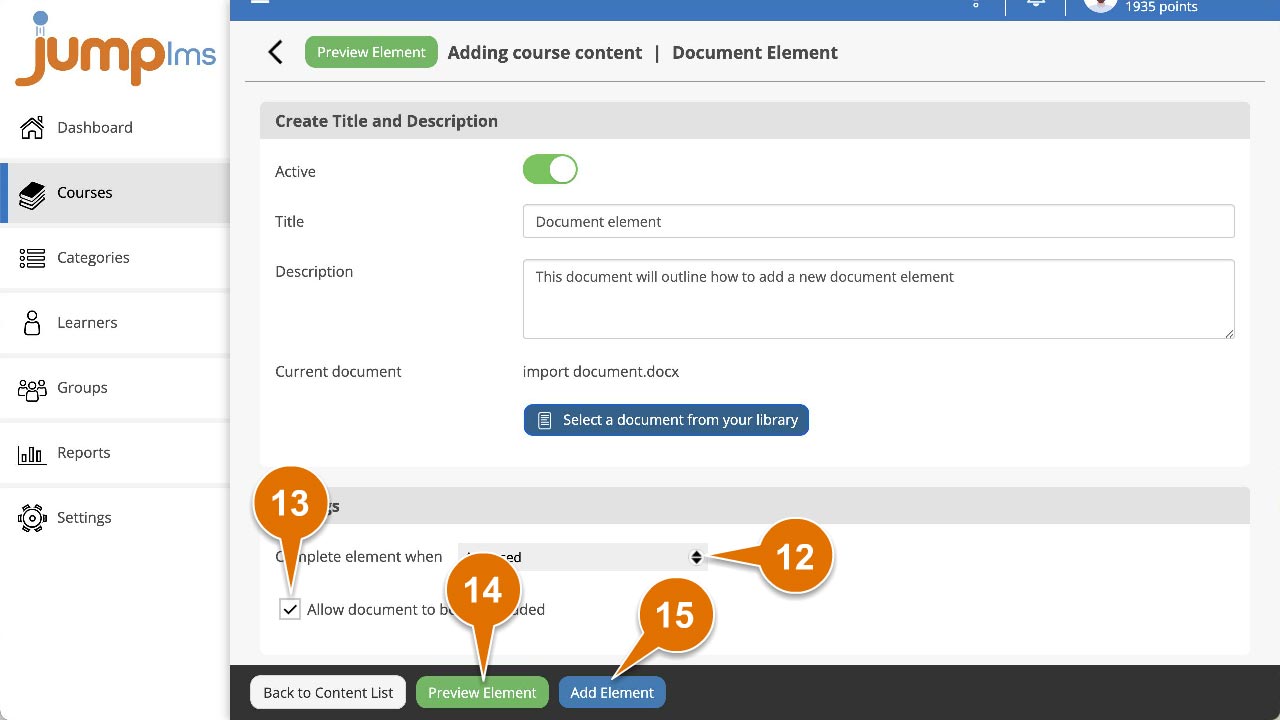Go back using the left chevron arrow
Viewport: 1280px width, 720px height.
tap(276, 52)
